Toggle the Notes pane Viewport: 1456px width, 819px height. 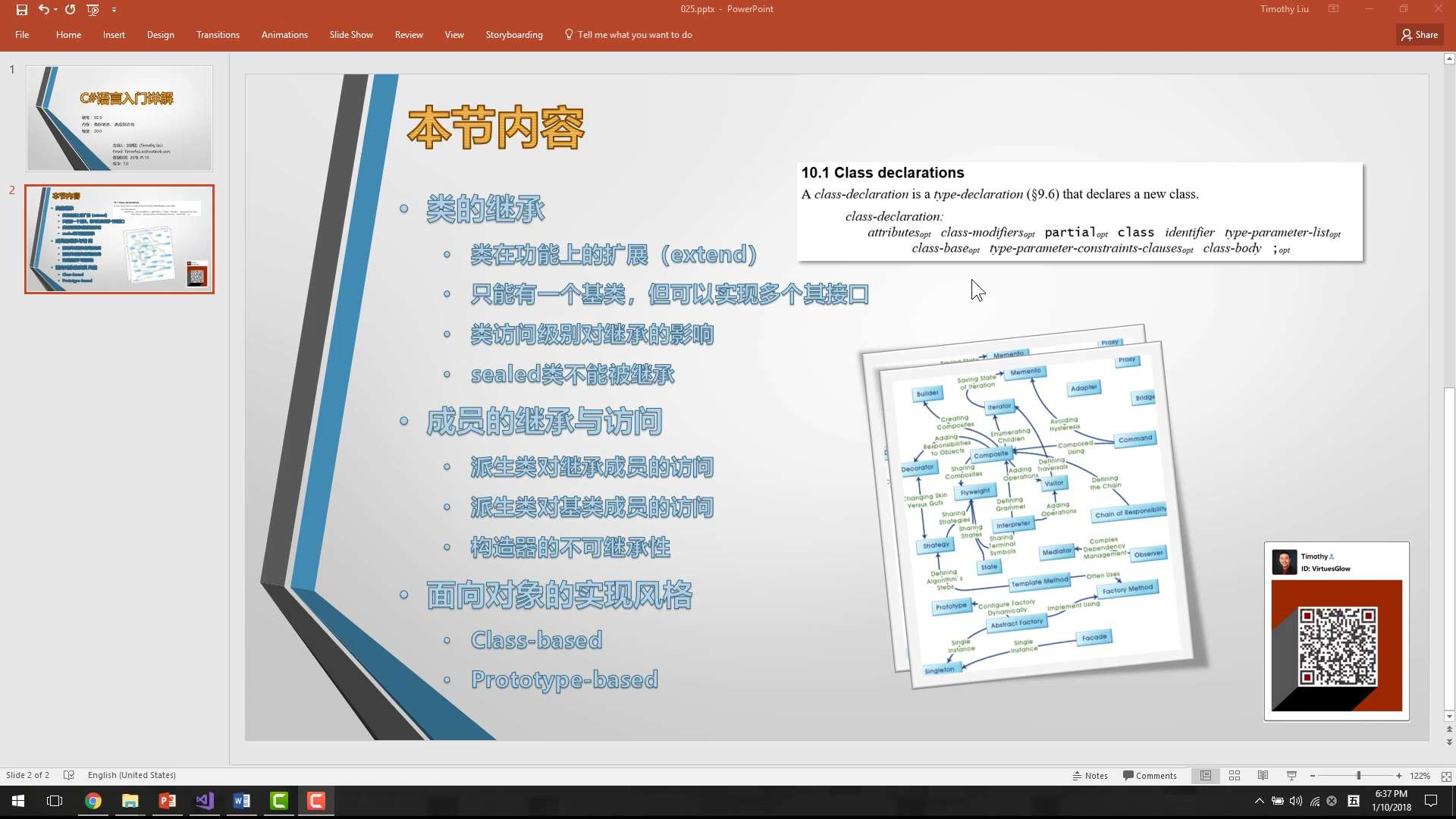click(1090, 776)
